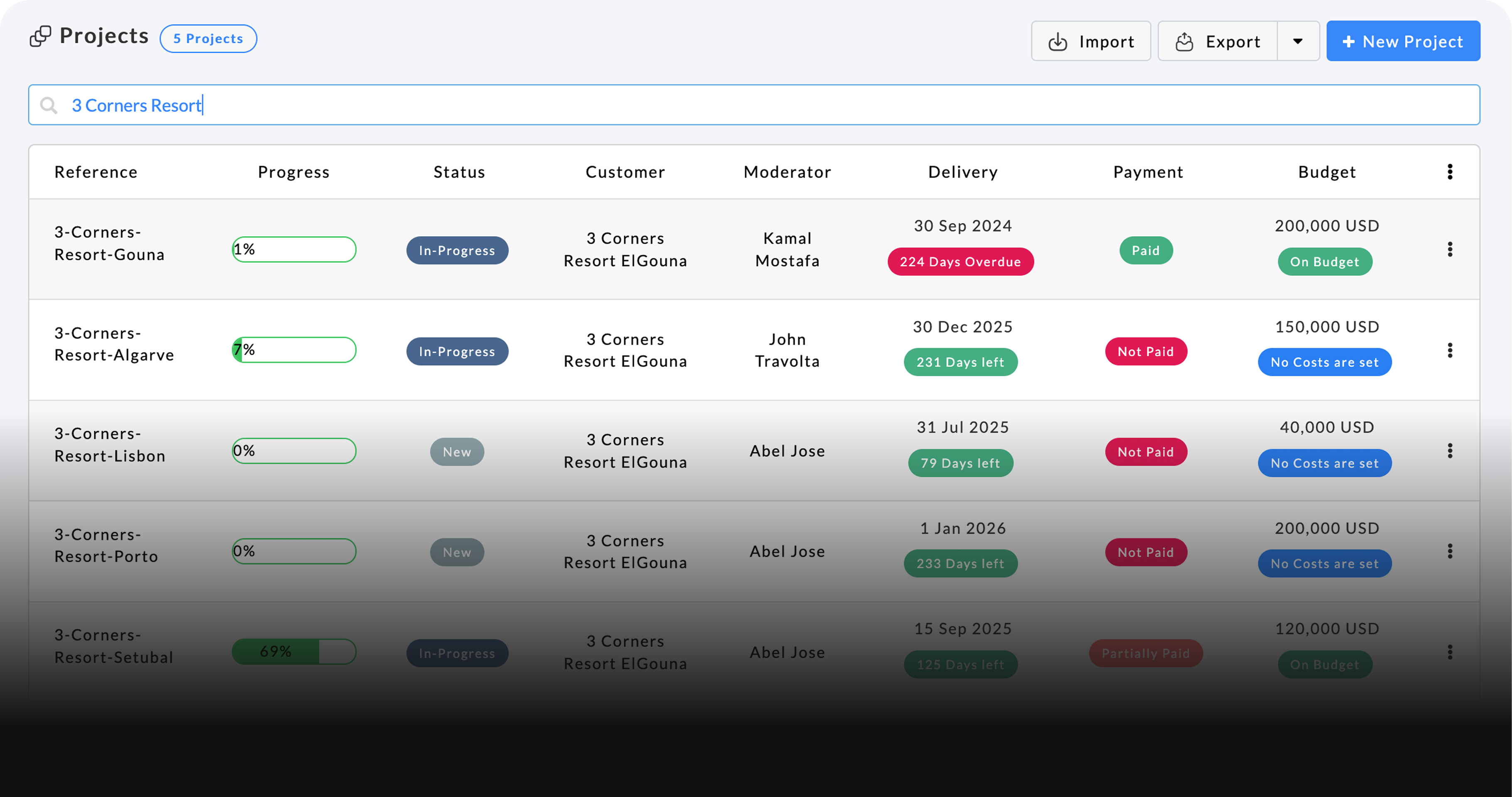Image resolution: width=1512 pixels, height=797 pixels.
Task: Open row menu for 3-Corners-Resort-Lisbon
Action: pyautogui.click(x=1450, y=451)
